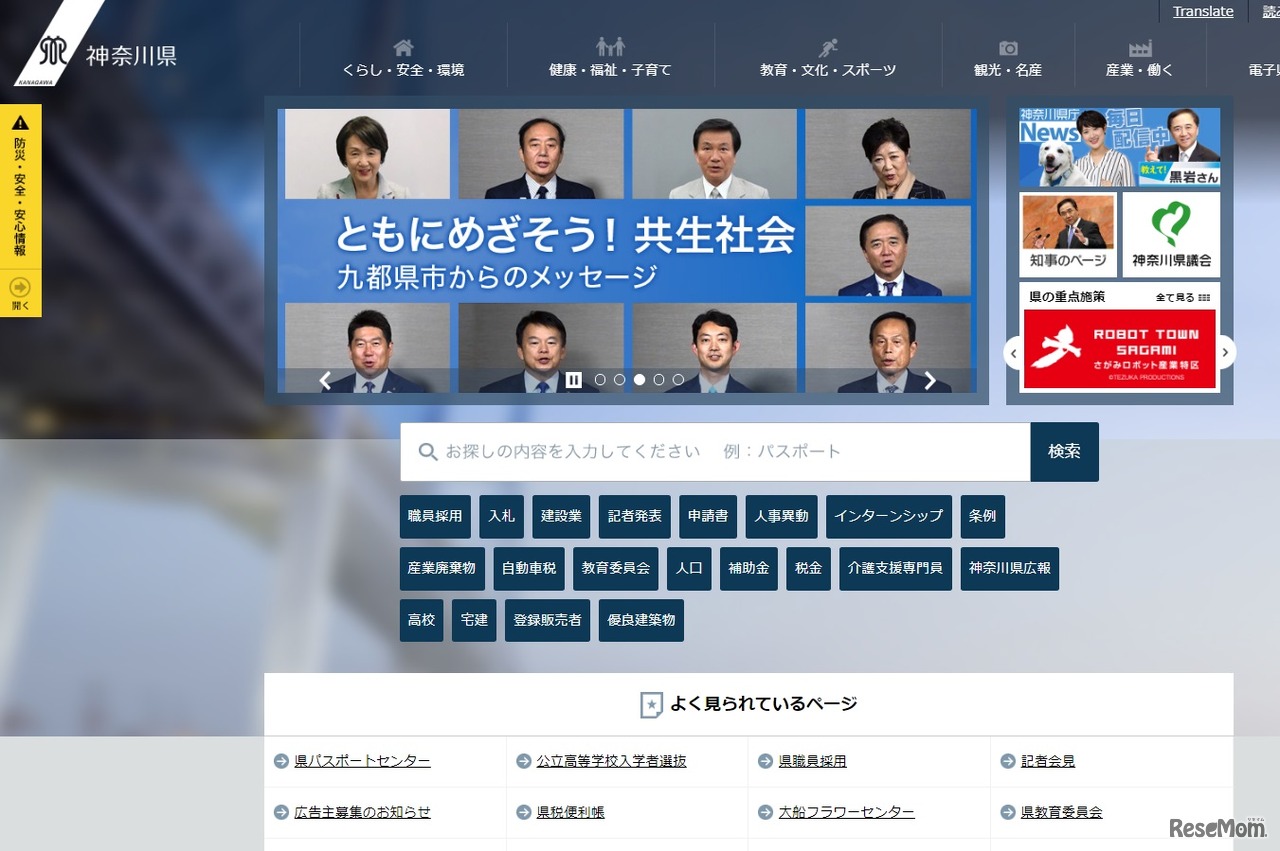The height and width of the screenshot is (851, 1280).
Task: Select the 高校 keyword tag
Action: (x=422, y=620)
